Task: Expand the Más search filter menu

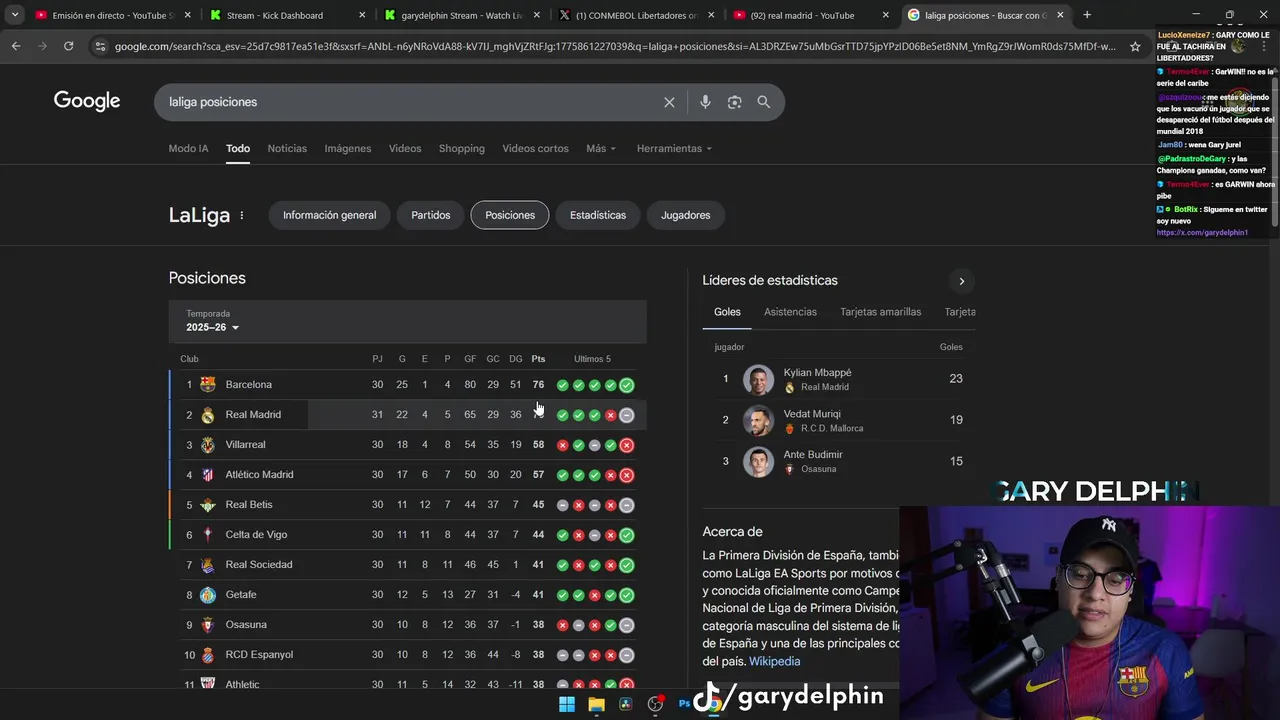Action: [x=601, y=148]
